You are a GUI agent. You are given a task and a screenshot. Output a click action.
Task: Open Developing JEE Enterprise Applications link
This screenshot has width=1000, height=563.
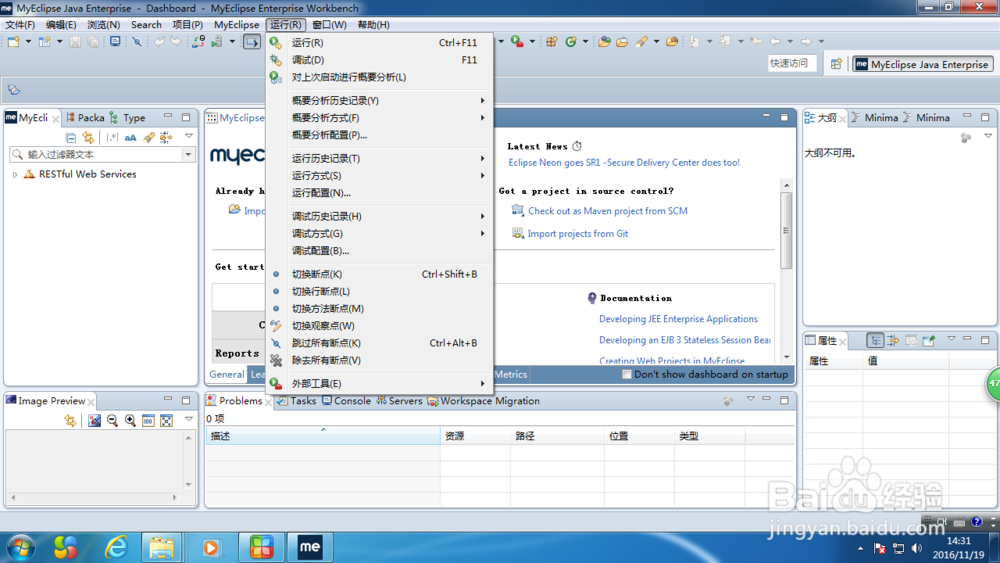click(x=678, y=319)
